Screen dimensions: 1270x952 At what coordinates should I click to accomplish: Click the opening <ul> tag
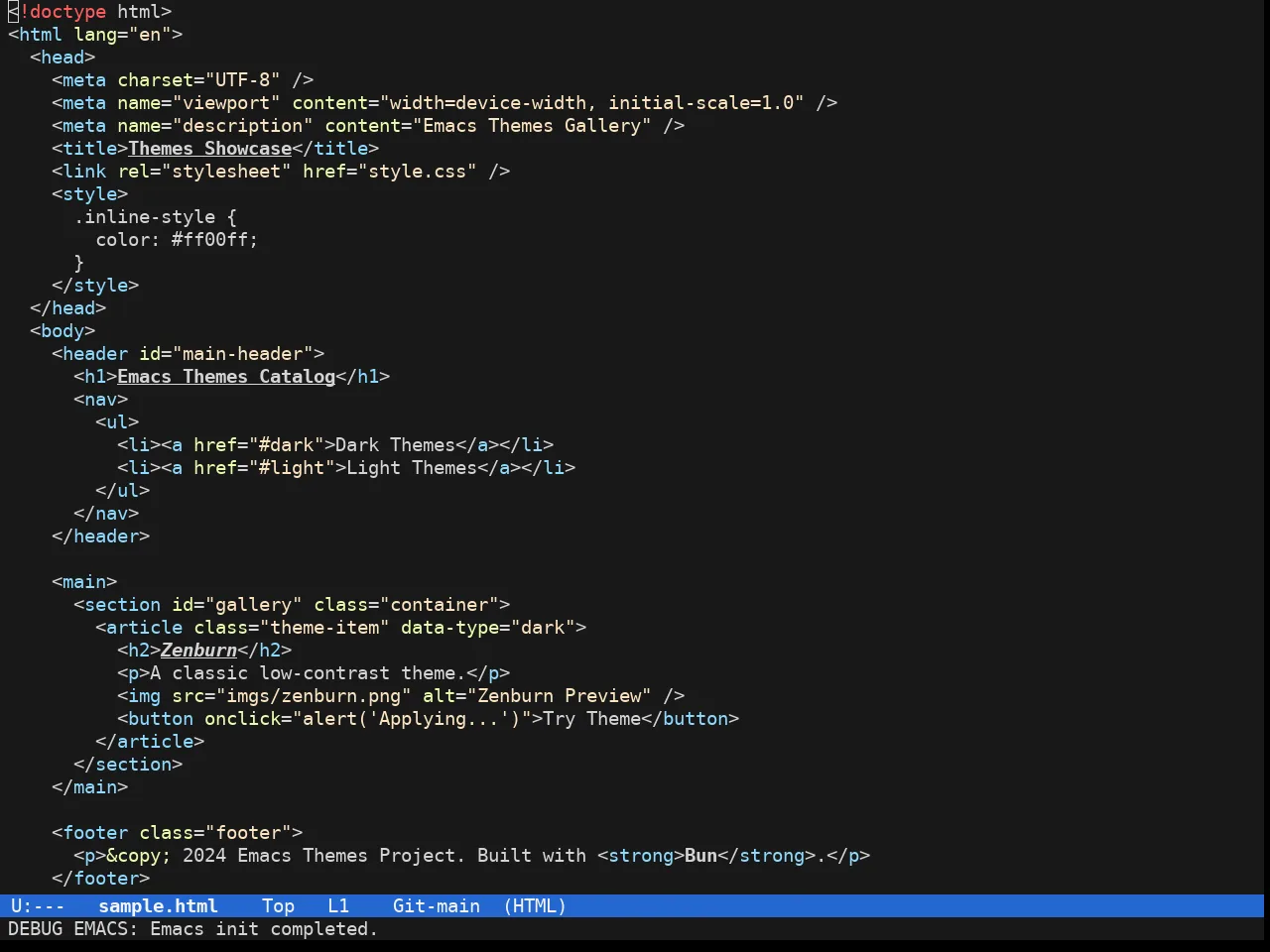(117, 421)
